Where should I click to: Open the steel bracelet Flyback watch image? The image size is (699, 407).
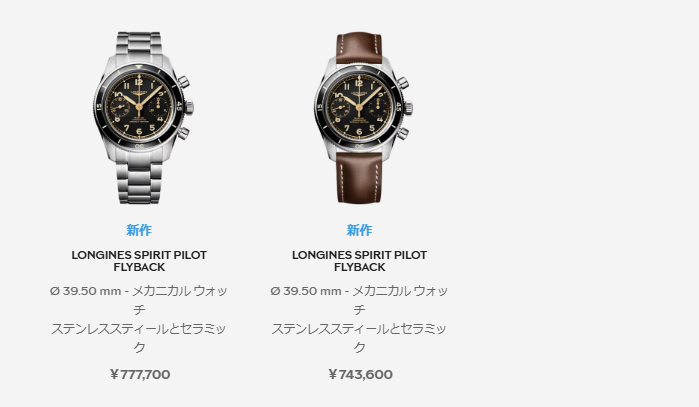pyautogui.click(x=143, y=118)
